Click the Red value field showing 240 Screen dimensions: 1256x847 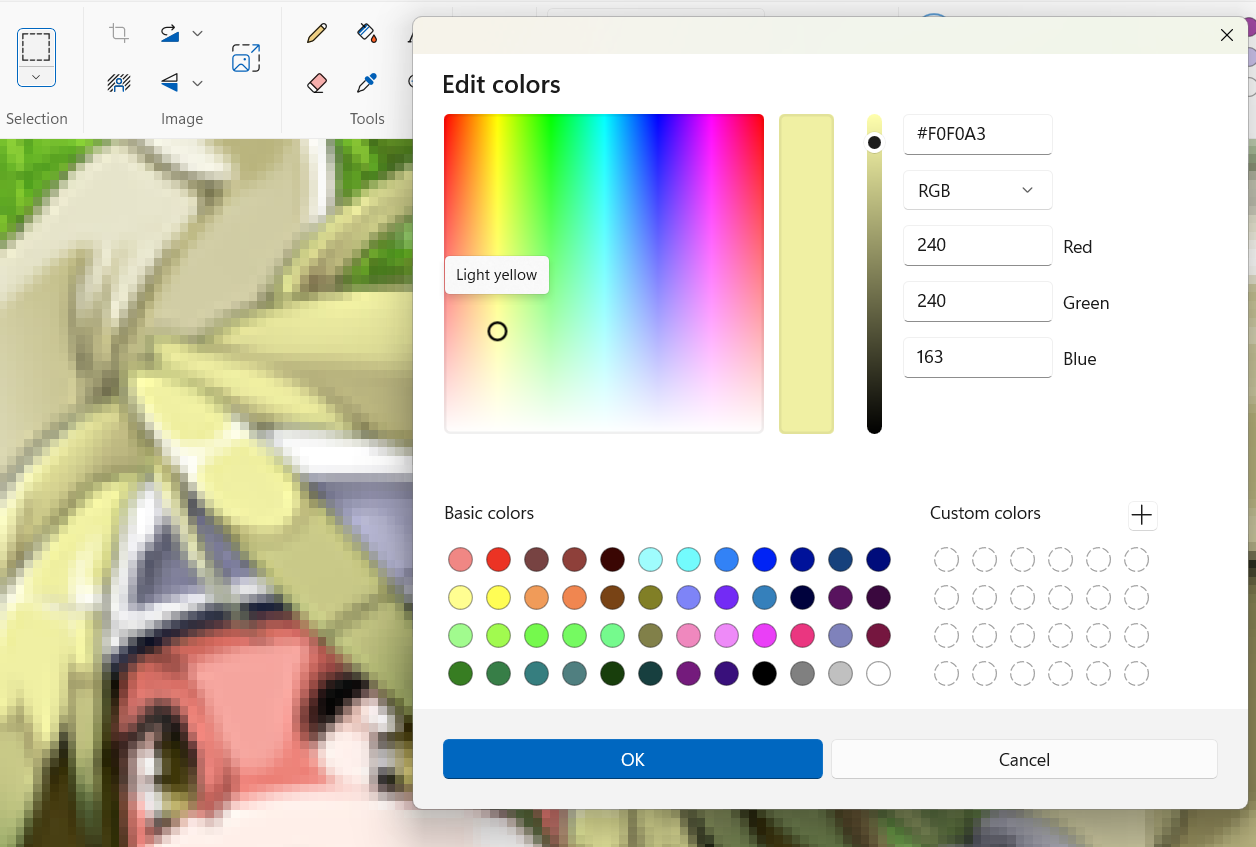[x=977, y=245]
